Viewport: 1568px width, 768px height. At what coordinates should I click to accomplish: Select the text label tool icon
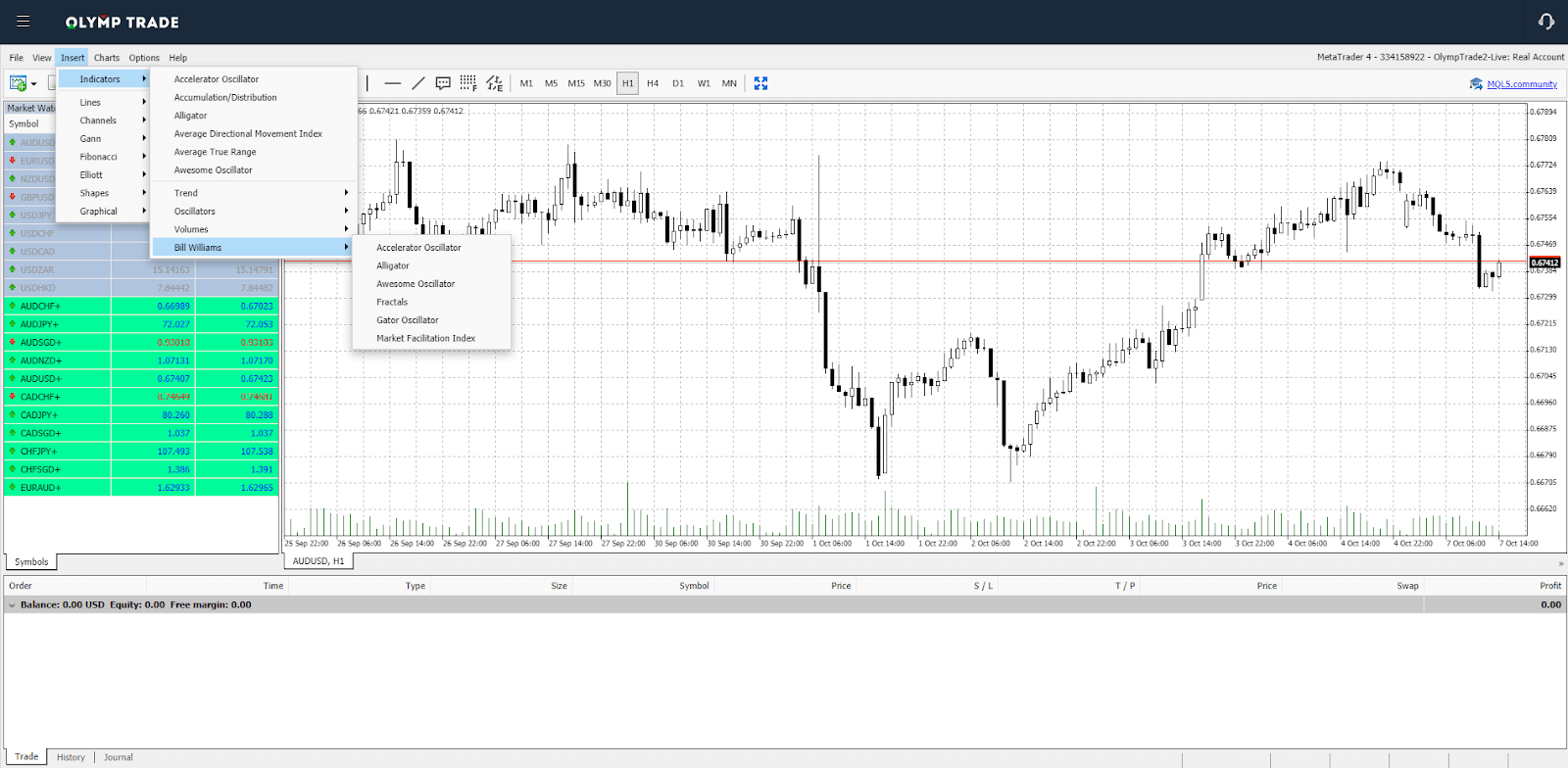(443, 83)
